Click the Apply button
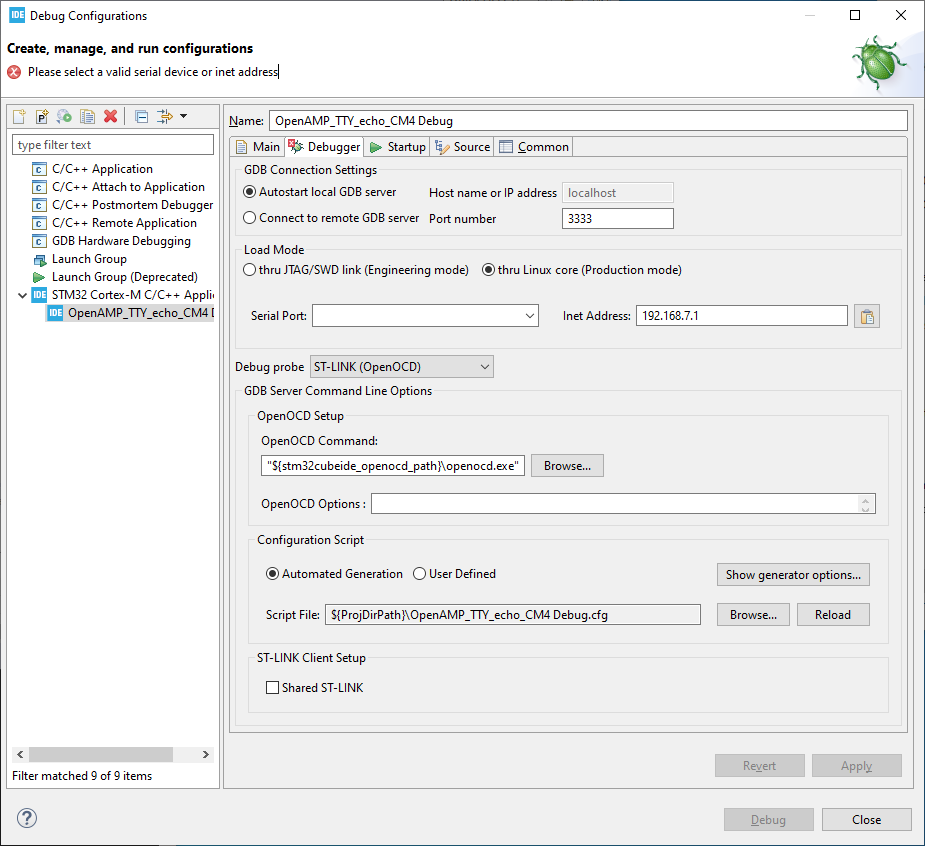925x846 pixels. pos(857,766)
